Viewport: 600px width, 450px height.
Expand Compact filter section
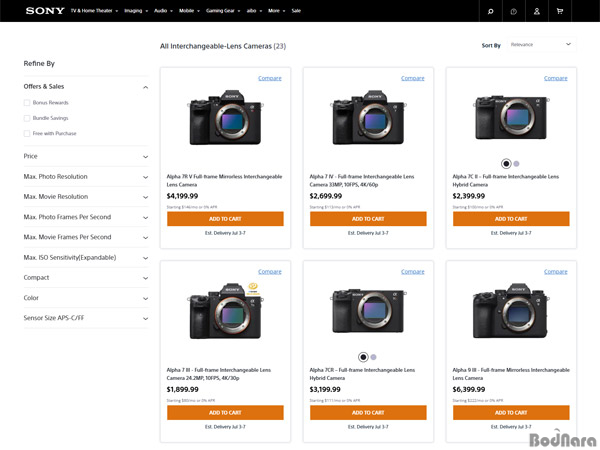(x=86, y=278)
